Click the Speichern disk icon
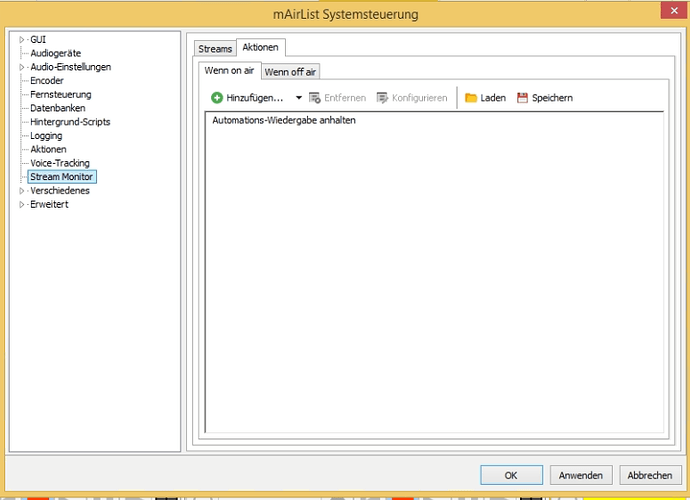Viewport: 690px width, 500px height. [522, 98]
